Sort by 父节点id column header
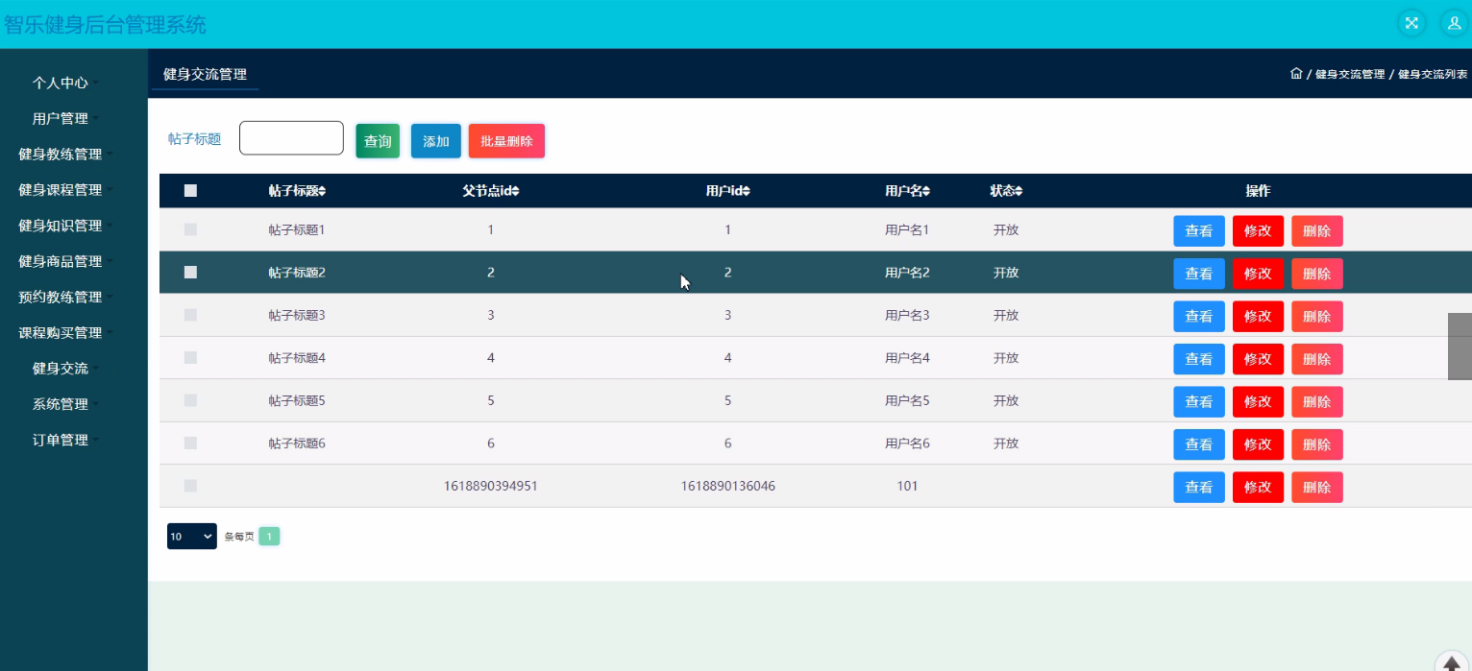1472x671 pixels. (x=490, y=191)
